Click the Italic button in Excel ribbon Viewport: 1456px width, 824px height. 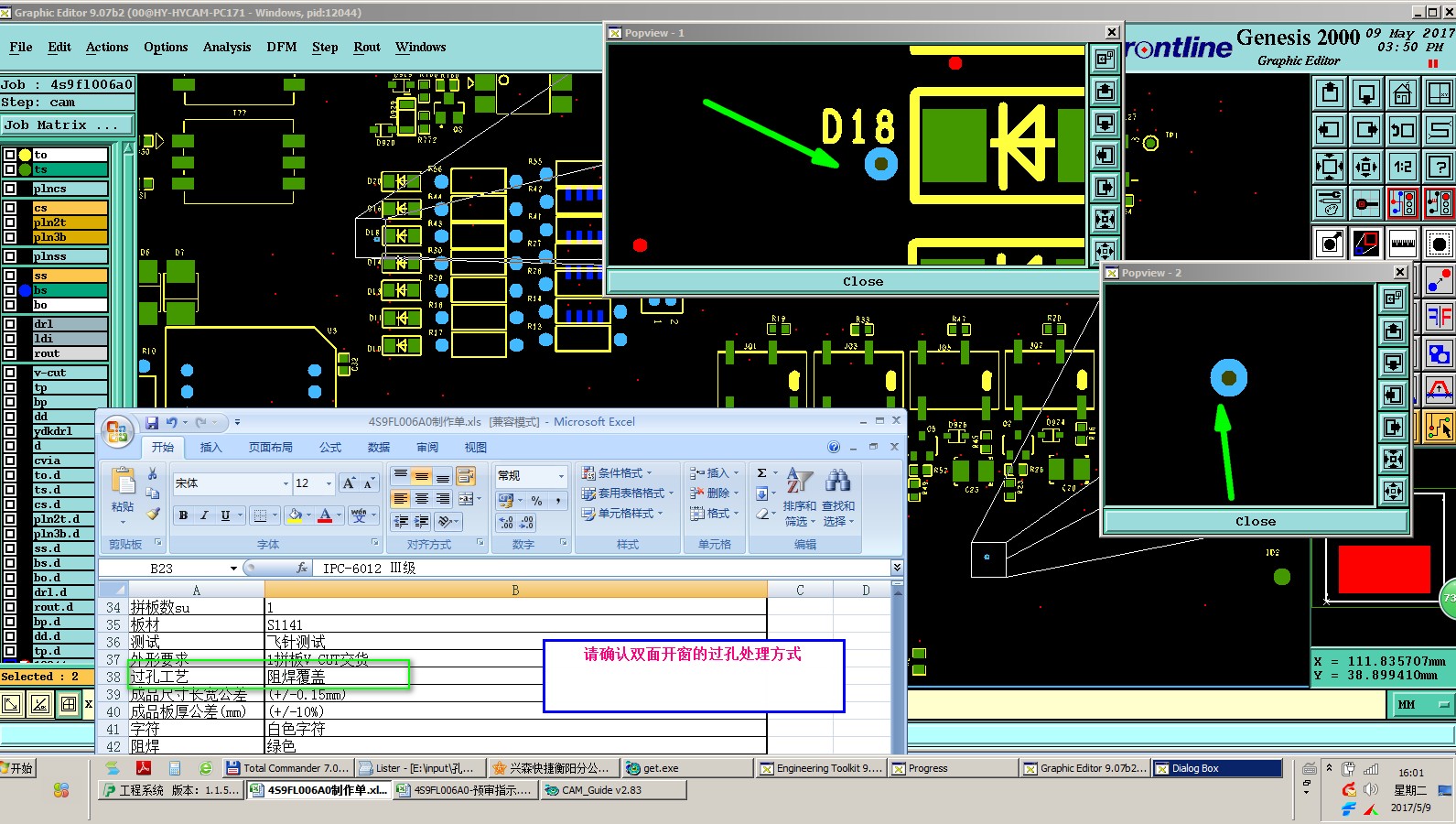coord(204,515)
